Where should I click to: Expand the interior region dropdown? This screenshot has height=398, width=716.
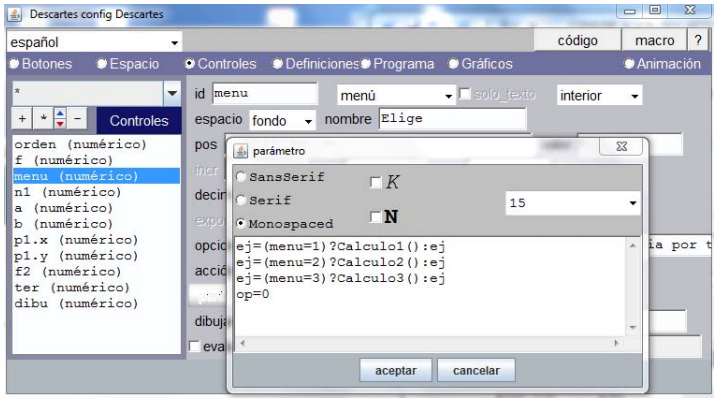click(599, 95)
